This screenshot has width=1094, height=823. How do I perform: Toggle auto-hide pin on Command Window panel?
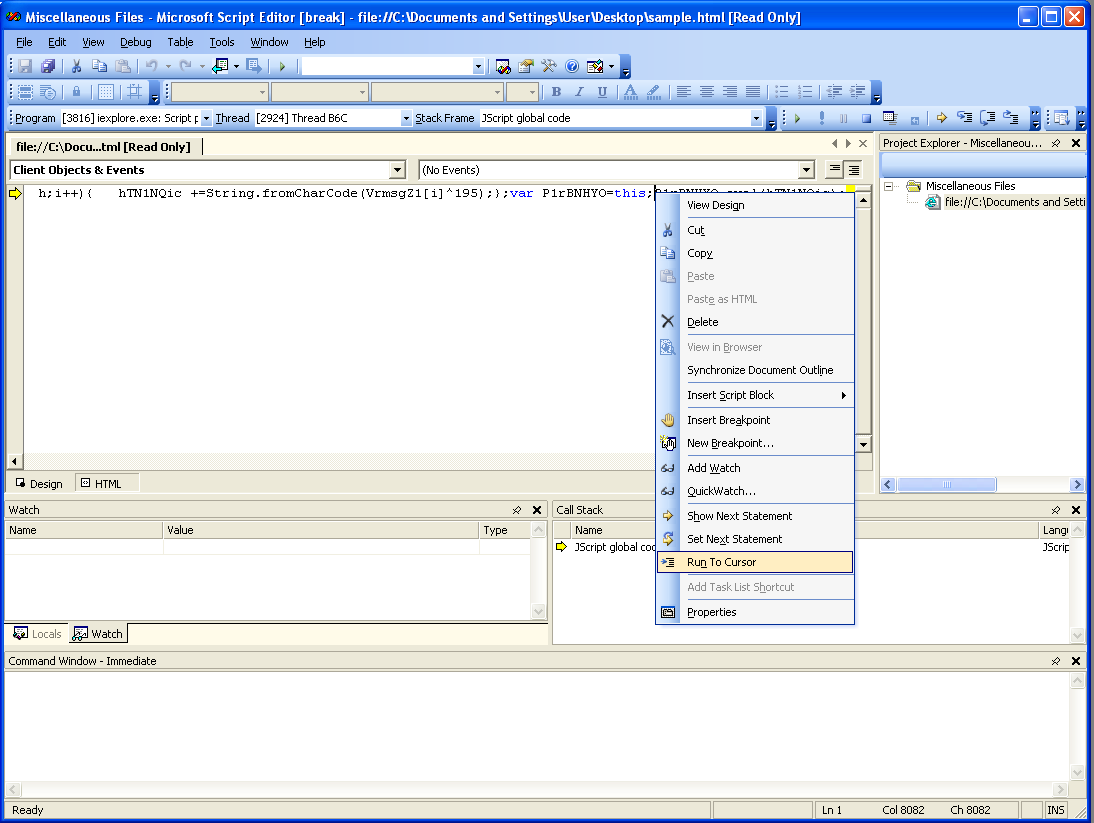point(1056,661)
